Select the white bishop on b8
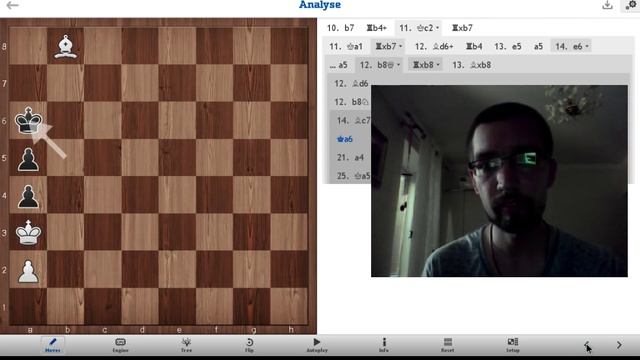The width and height of the screenshot is (640, 360). [x=65, y=46]
